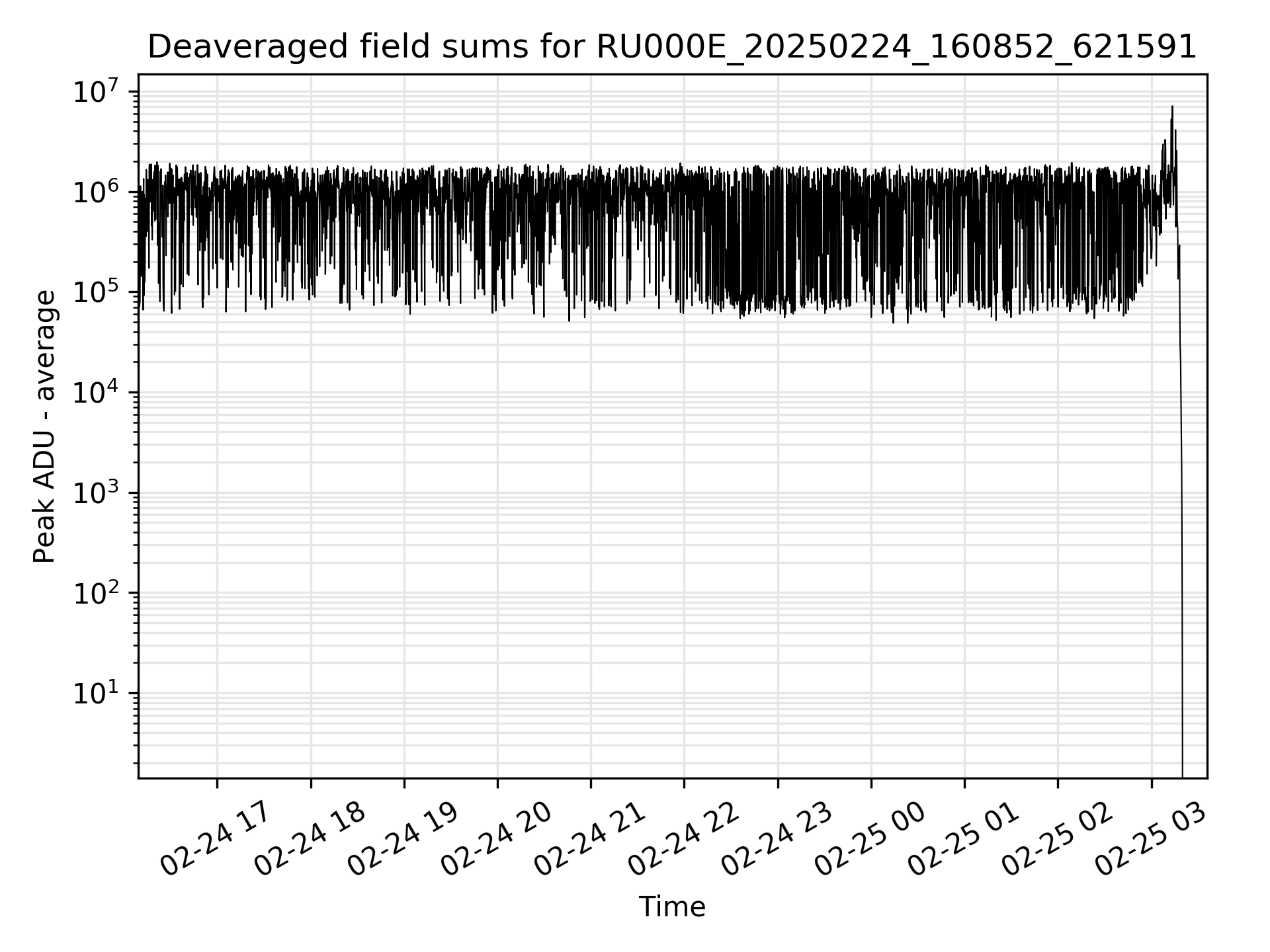The width and height of the screenshot is (1270, 952).
Task: Click the x-axis label 'Time'
Action: click(672, 907)
